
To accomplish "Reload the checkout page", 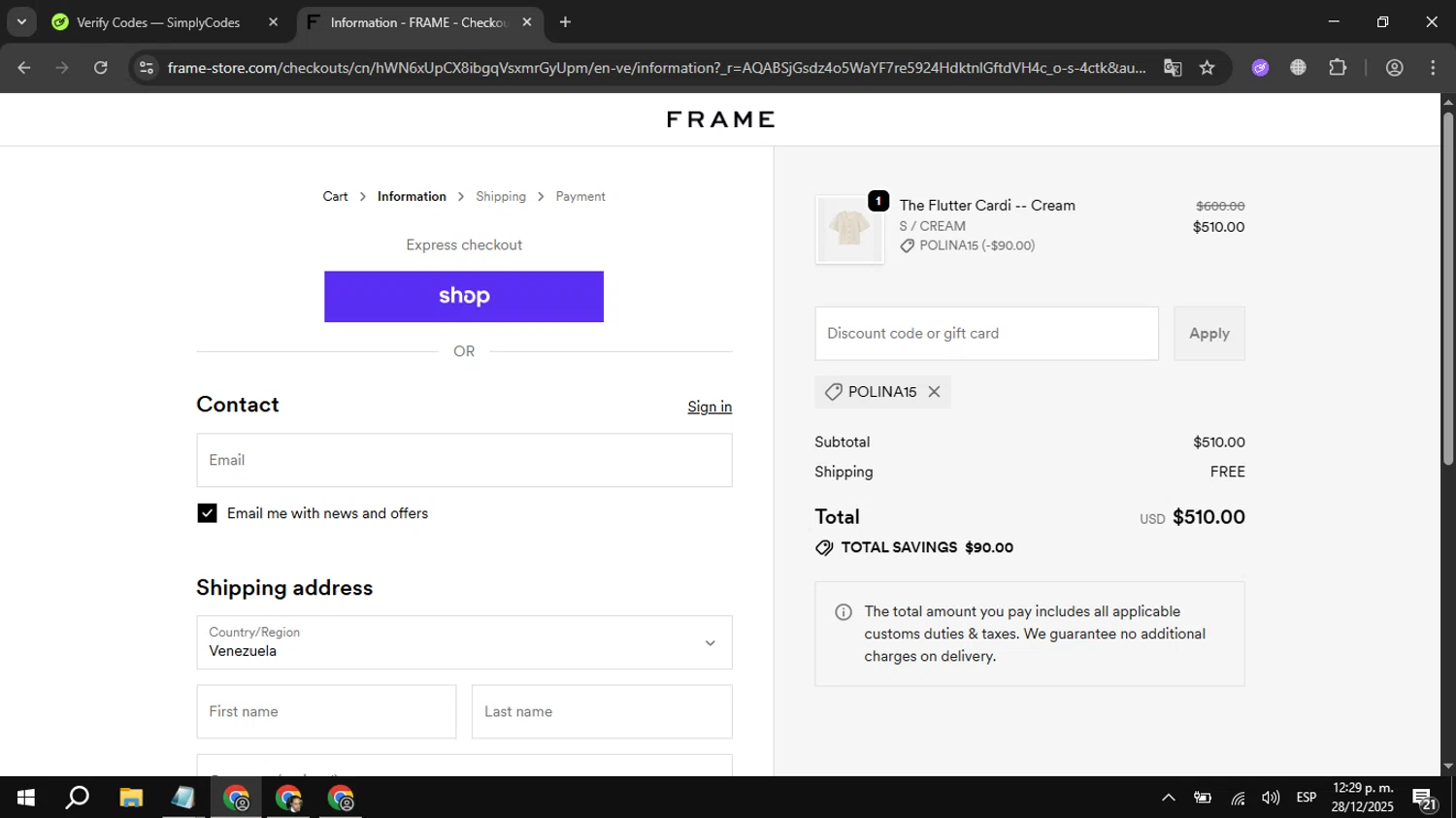I will click(101, 68).
